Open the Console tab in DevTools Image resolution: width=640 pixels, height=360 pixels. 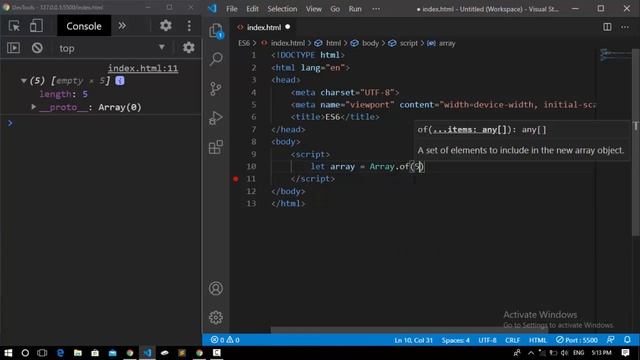[x=84, y=26]
